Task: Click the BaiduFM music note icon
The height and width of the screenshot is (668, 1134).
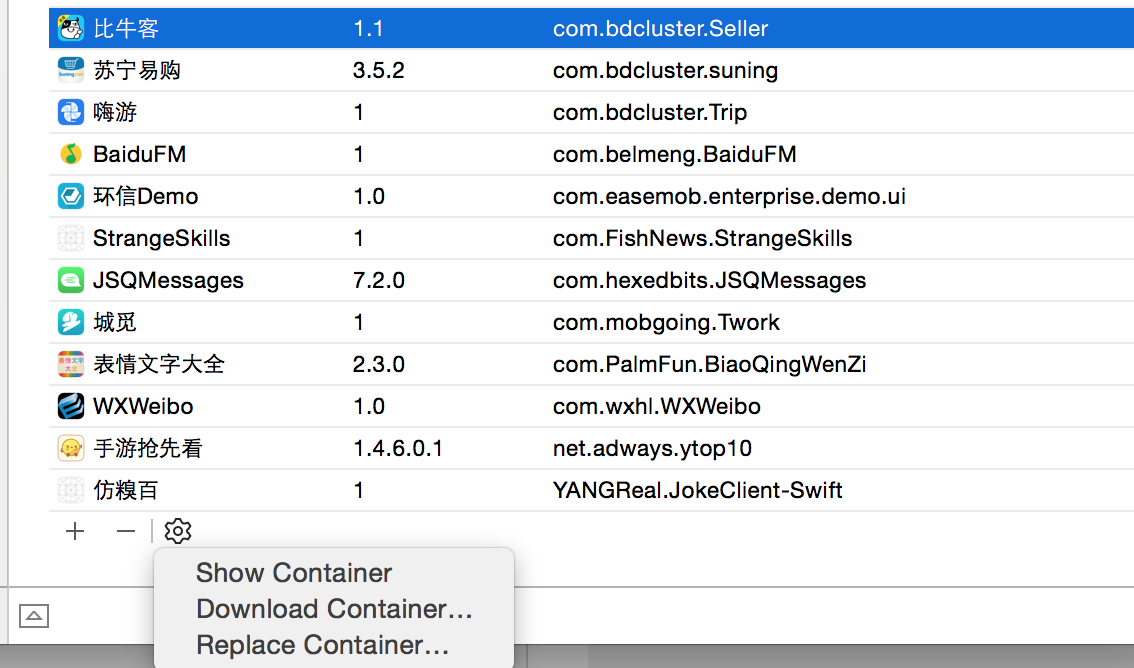Action: (x=71, y=154)
